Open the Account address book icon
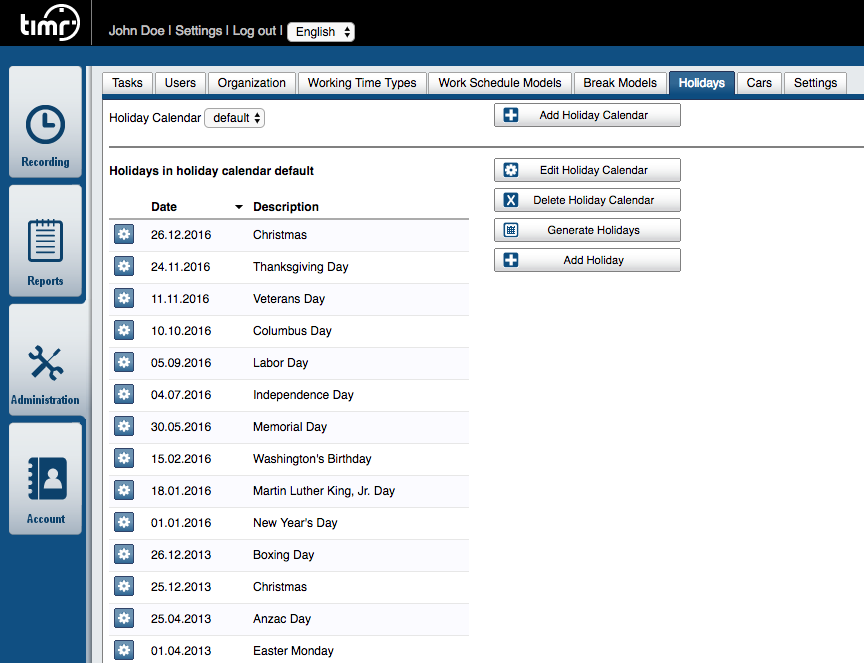This screenshot has height=663, width=864. pos(45,480)
